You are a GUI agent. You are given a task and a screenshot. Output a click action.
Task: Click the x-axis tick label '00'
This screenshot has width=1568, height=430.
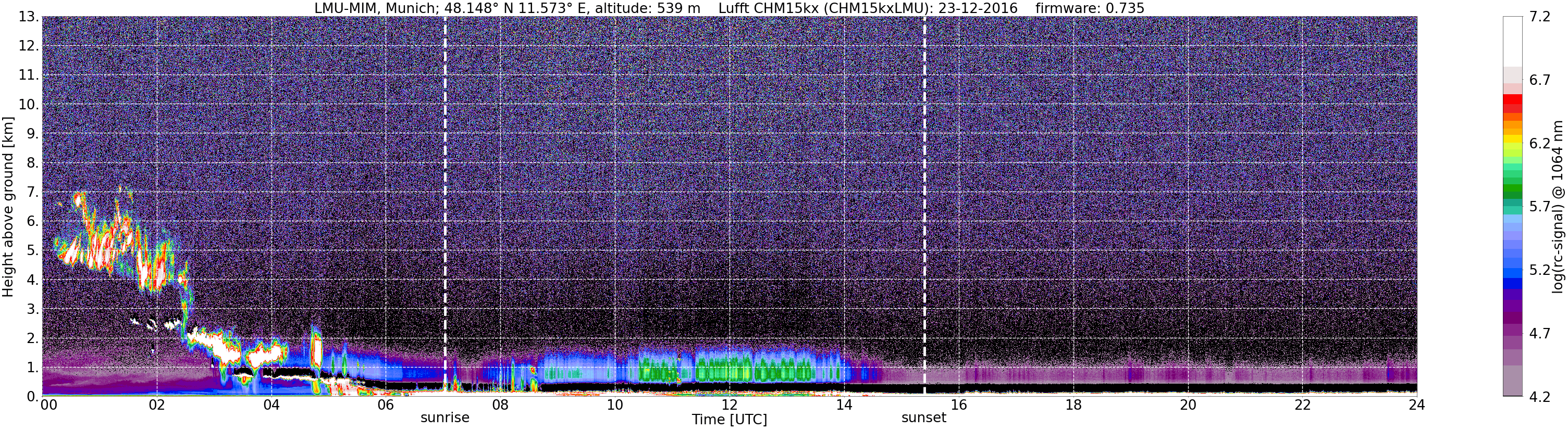[48, 406]
